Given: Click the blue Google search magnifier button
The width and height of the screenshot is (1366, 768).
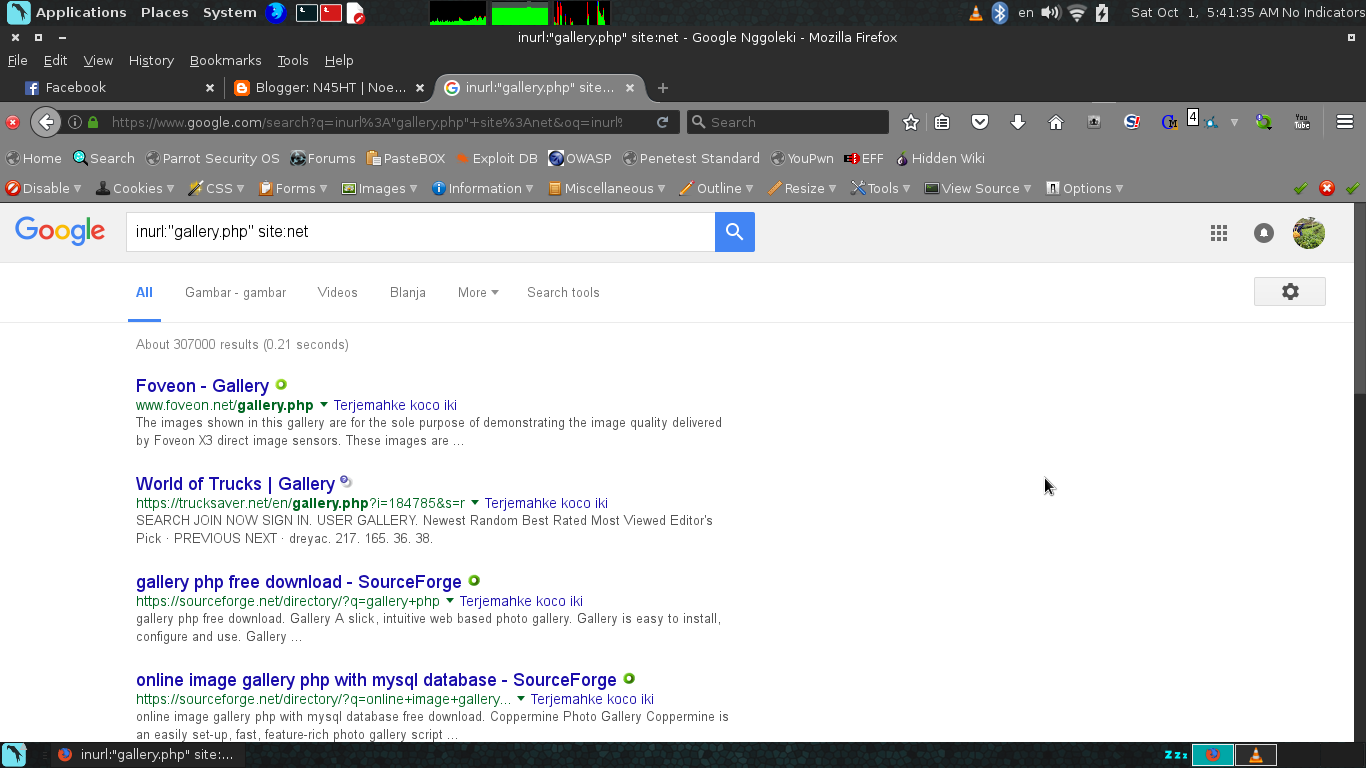Looking at the screenshot, I should pos(734,231).
